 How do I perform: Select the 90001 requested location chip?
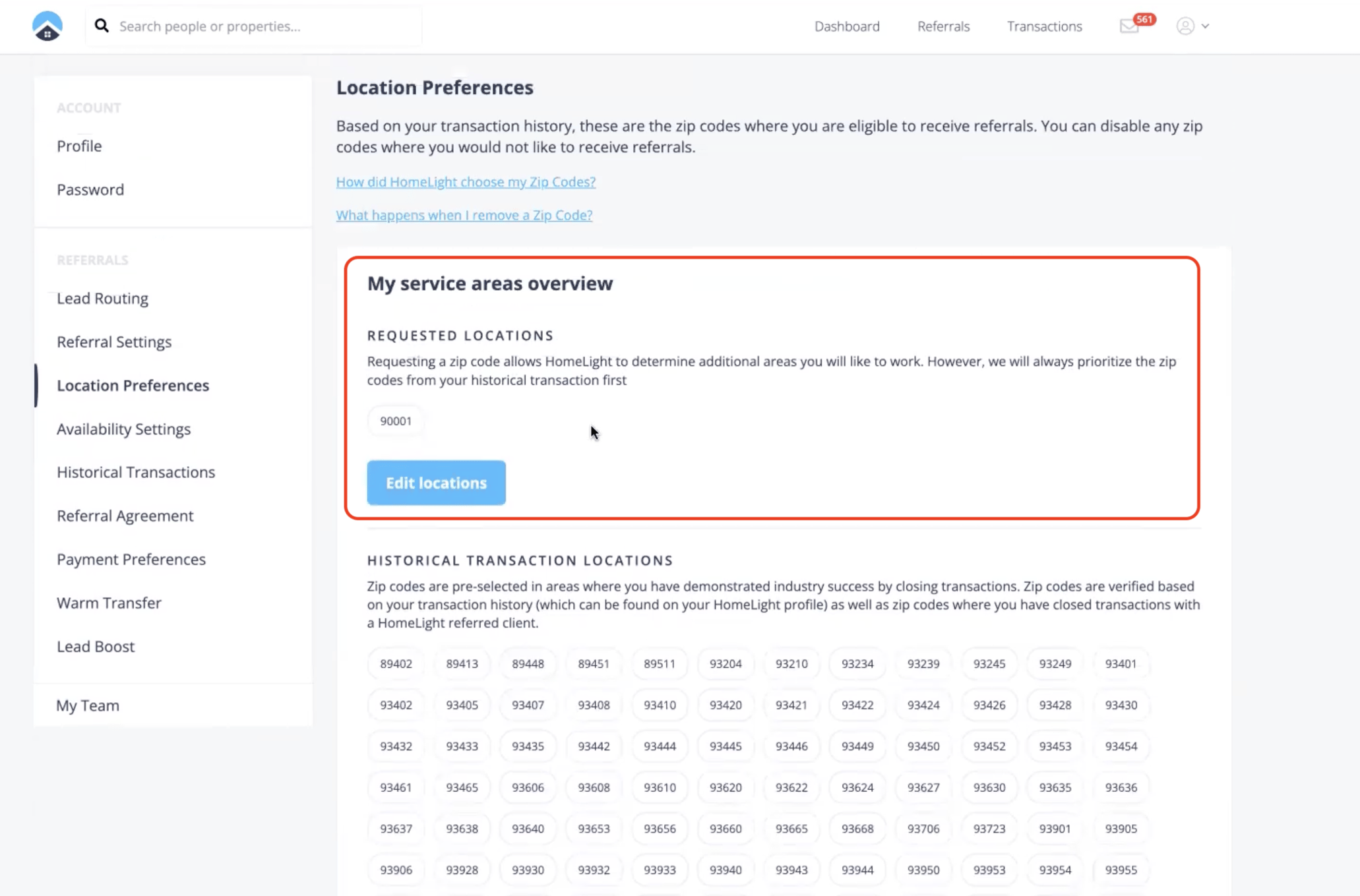click(395, 421)
